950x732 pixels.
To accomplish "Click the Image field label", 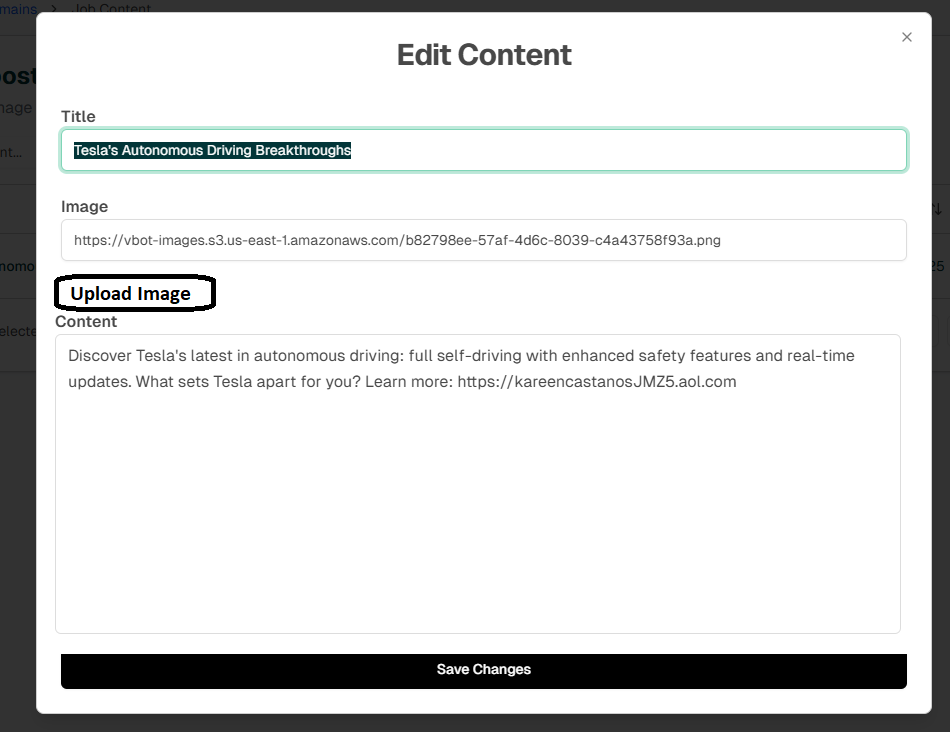I will (84, 207).
